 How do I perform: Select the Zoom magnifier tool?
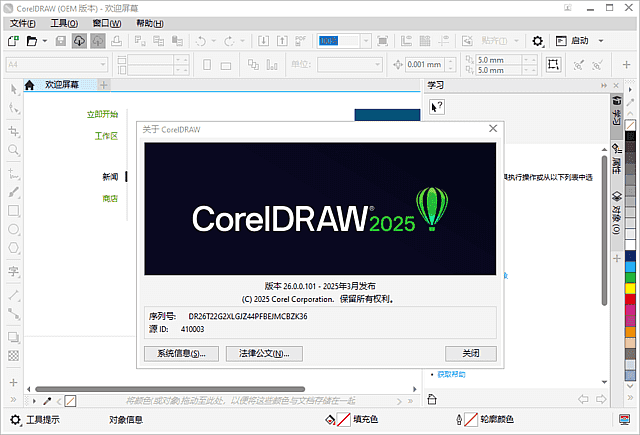point(14,151)
